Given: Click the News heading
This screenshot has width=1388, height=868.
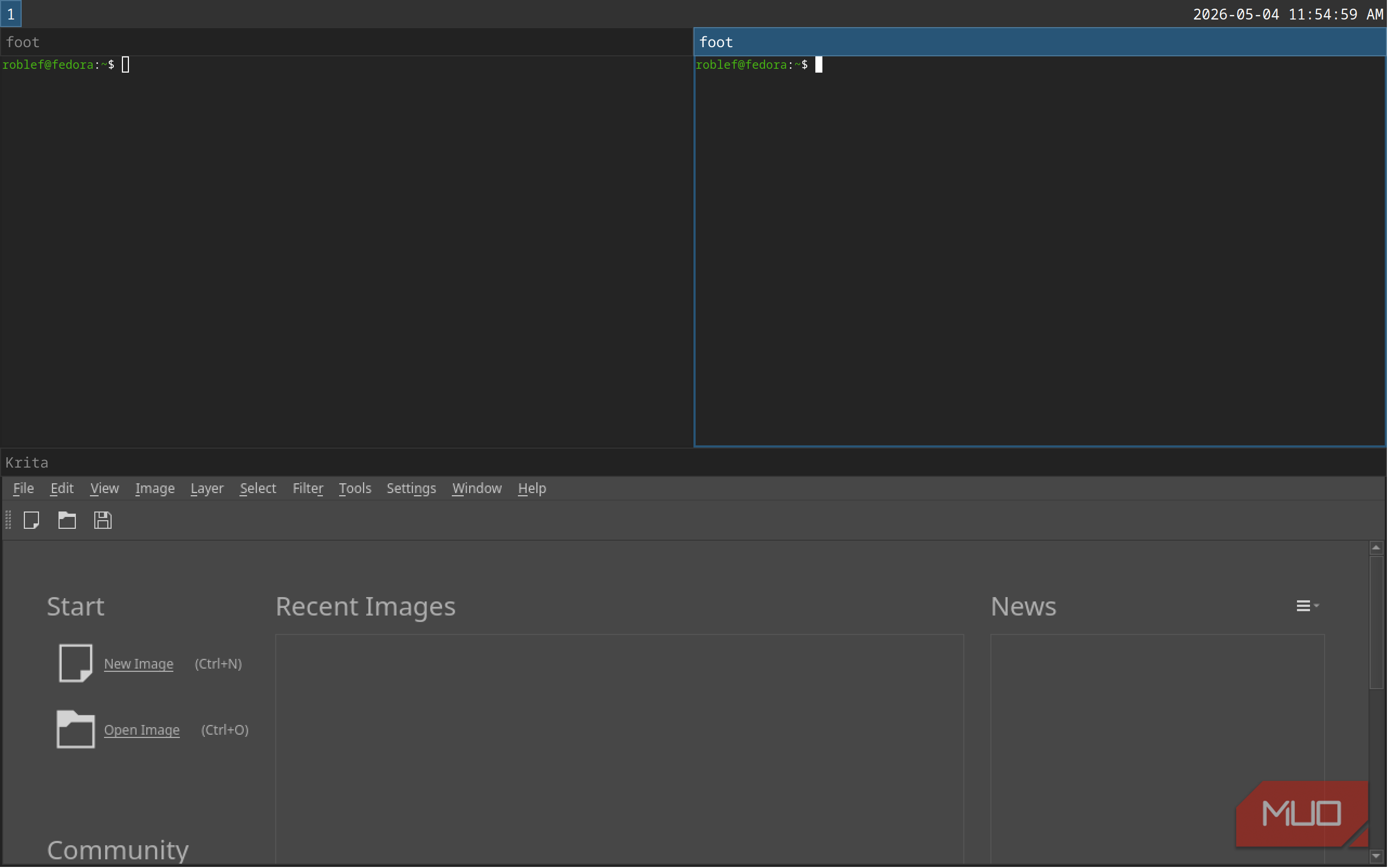Looking at the screenshot, I should pos(1023,607).
